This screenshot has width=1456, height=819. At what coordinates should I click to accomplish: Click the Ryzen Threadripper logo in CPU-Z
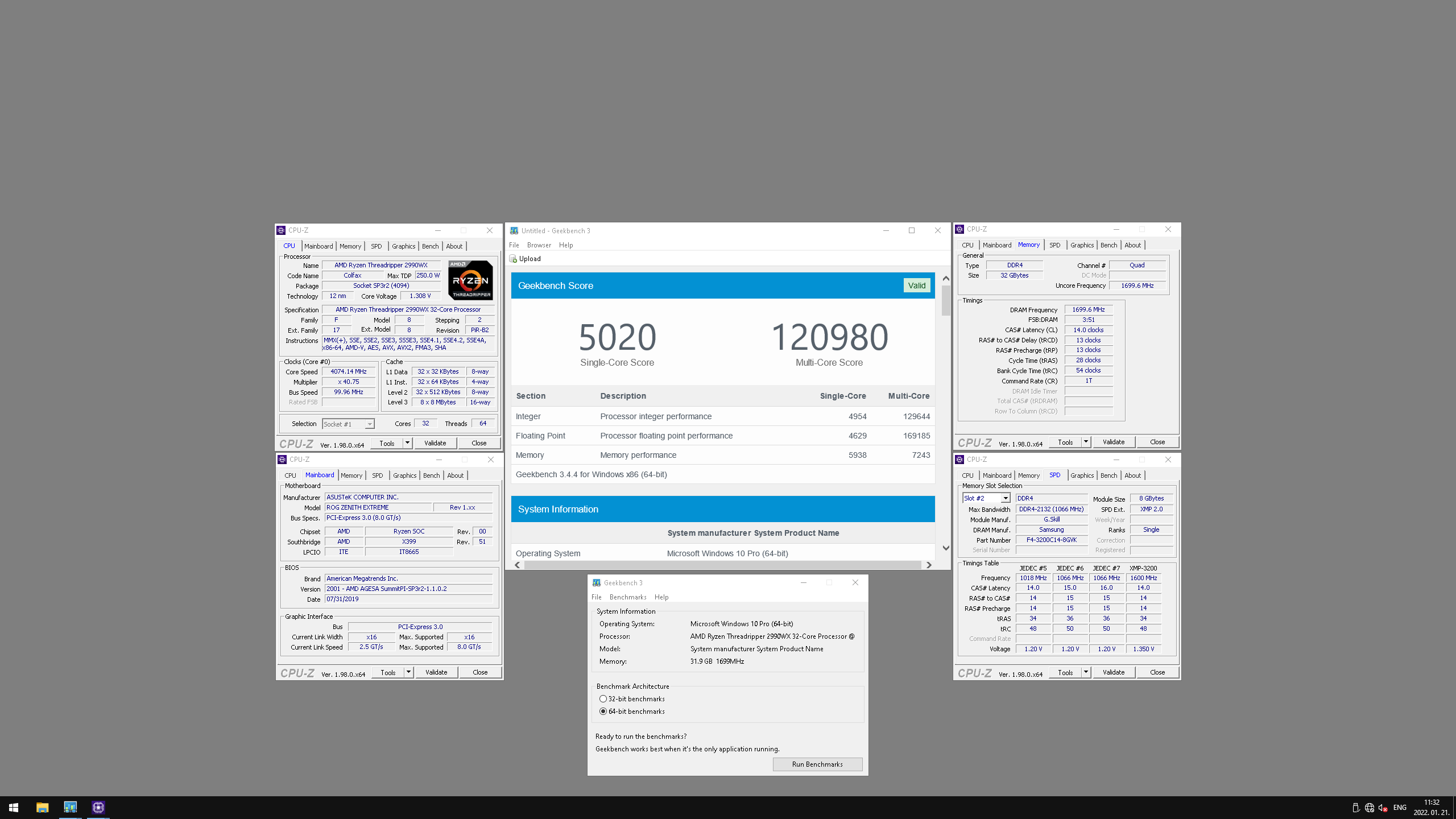pyautogui.click(x=470, y=280)
